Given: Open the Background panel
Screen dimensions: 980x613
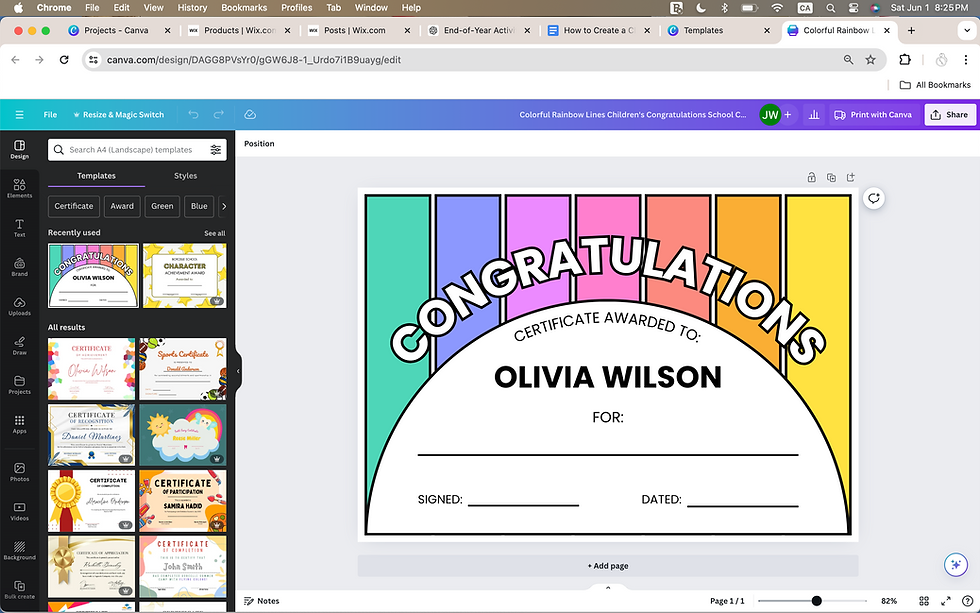Looking at the screenshot, I should click(x=19, y=551).
